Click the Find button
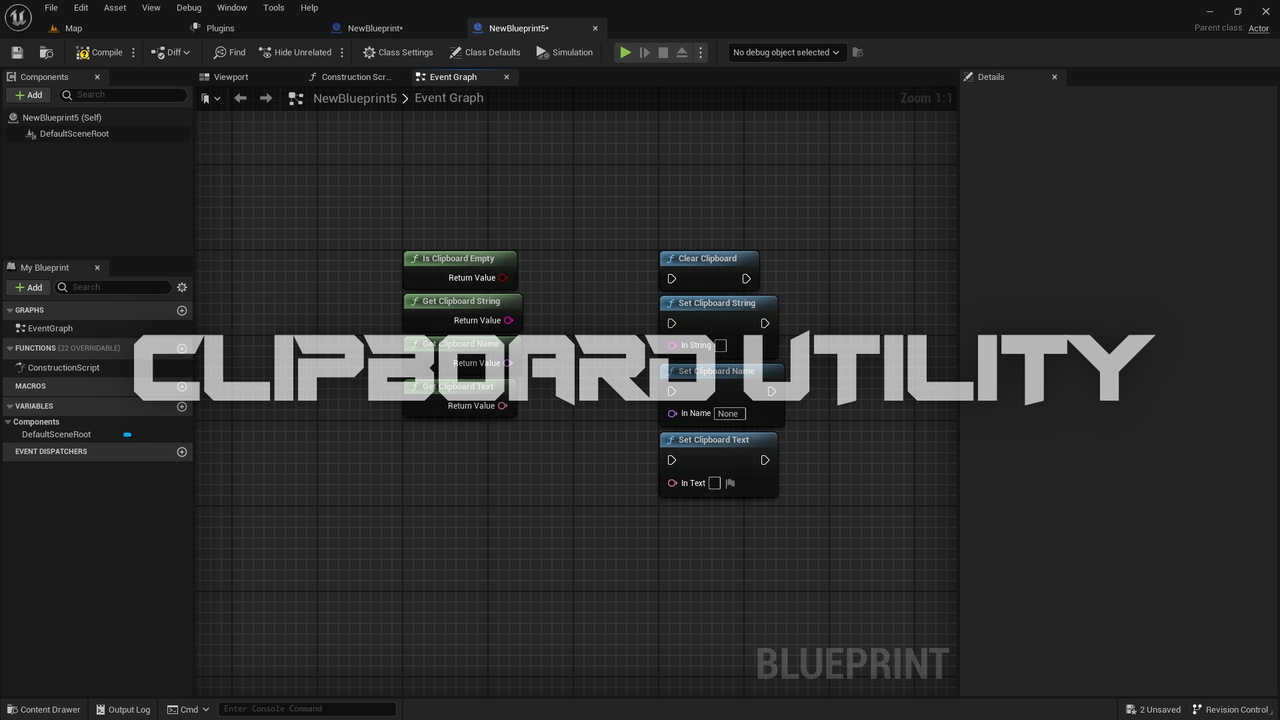 (x=229, y=52)
